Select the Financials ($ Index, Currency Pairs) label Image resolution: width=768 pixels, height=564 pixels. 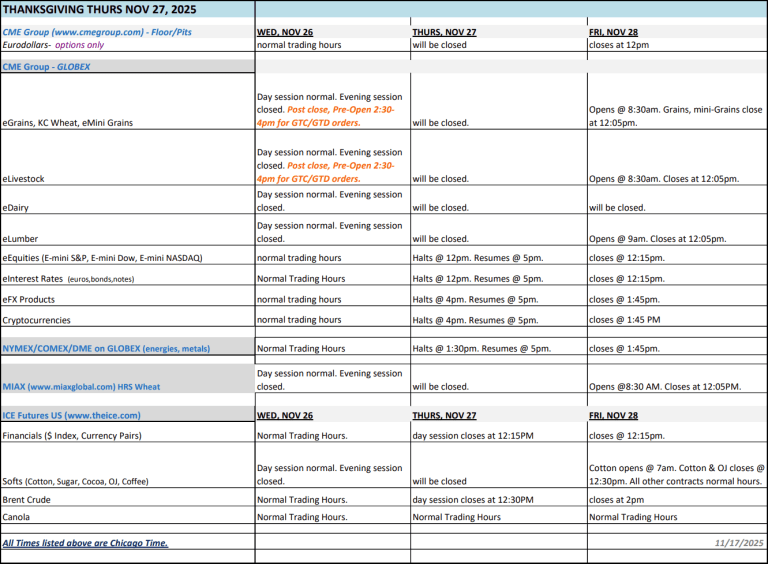pos(72,436)
